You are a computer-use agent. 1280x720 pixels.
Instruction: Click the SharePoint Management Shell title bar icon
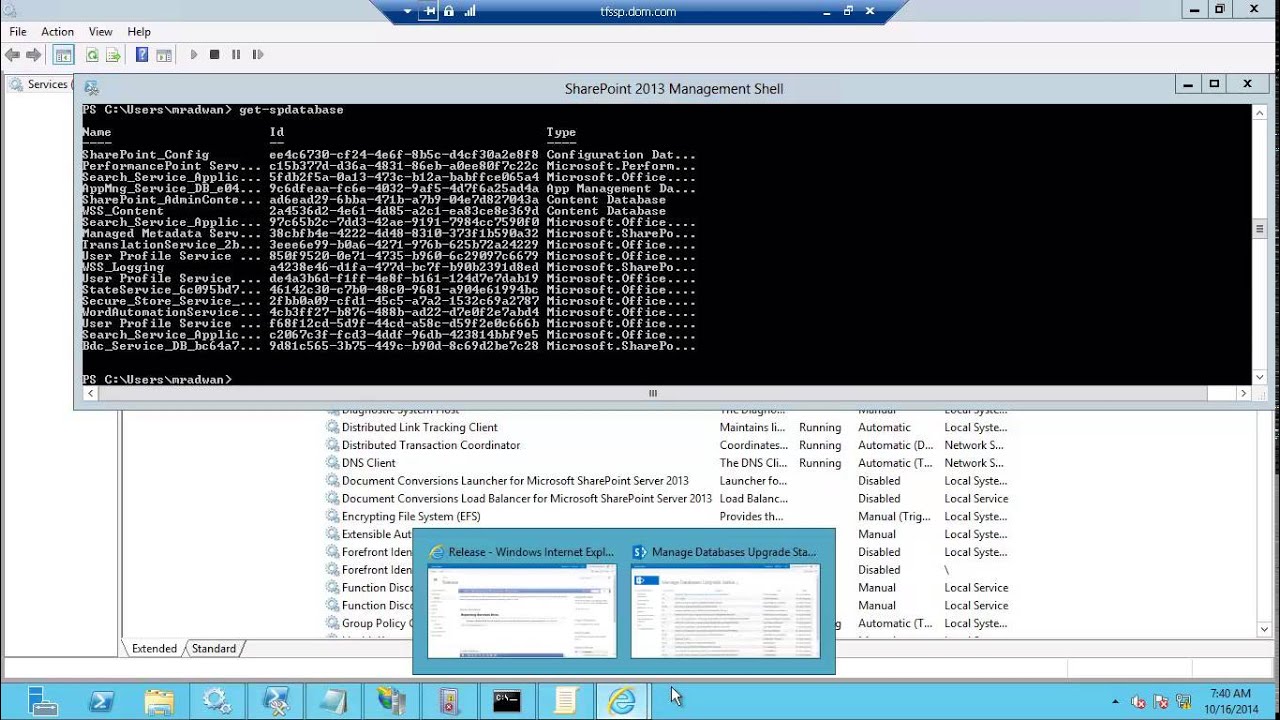coord(91,88)
